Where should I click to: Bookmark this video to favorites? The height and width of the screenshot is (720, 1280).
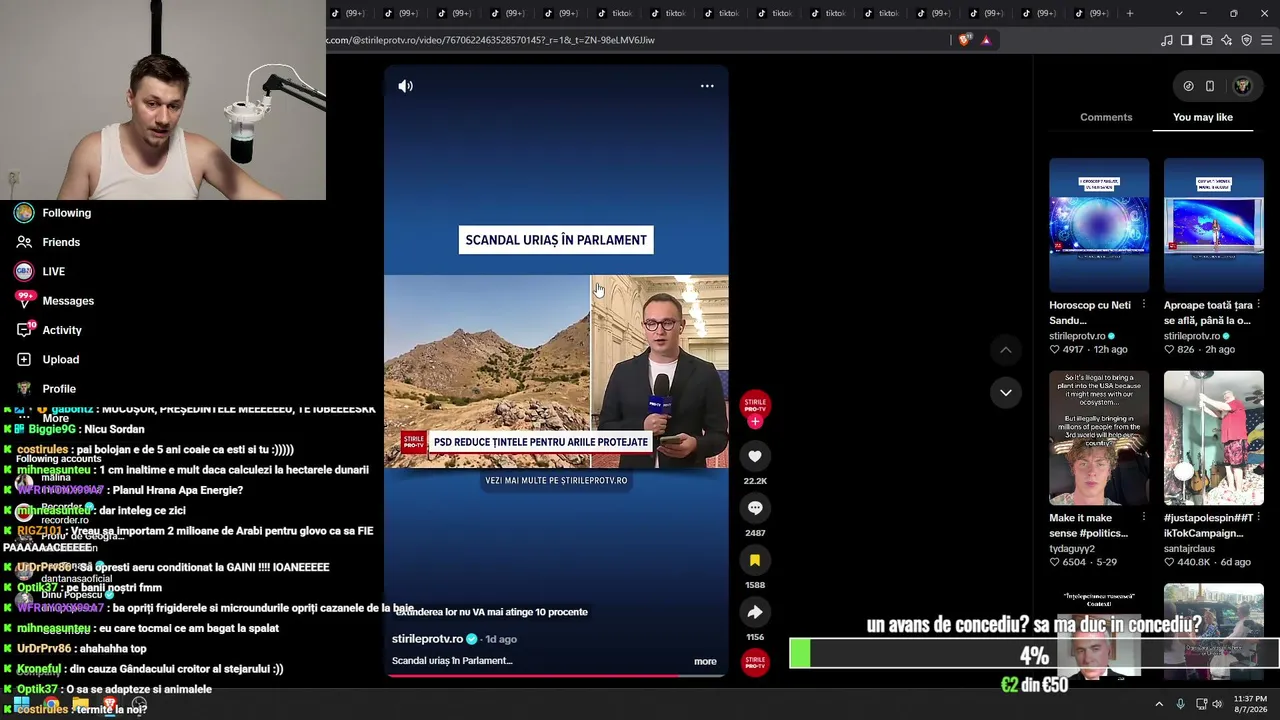755,560
